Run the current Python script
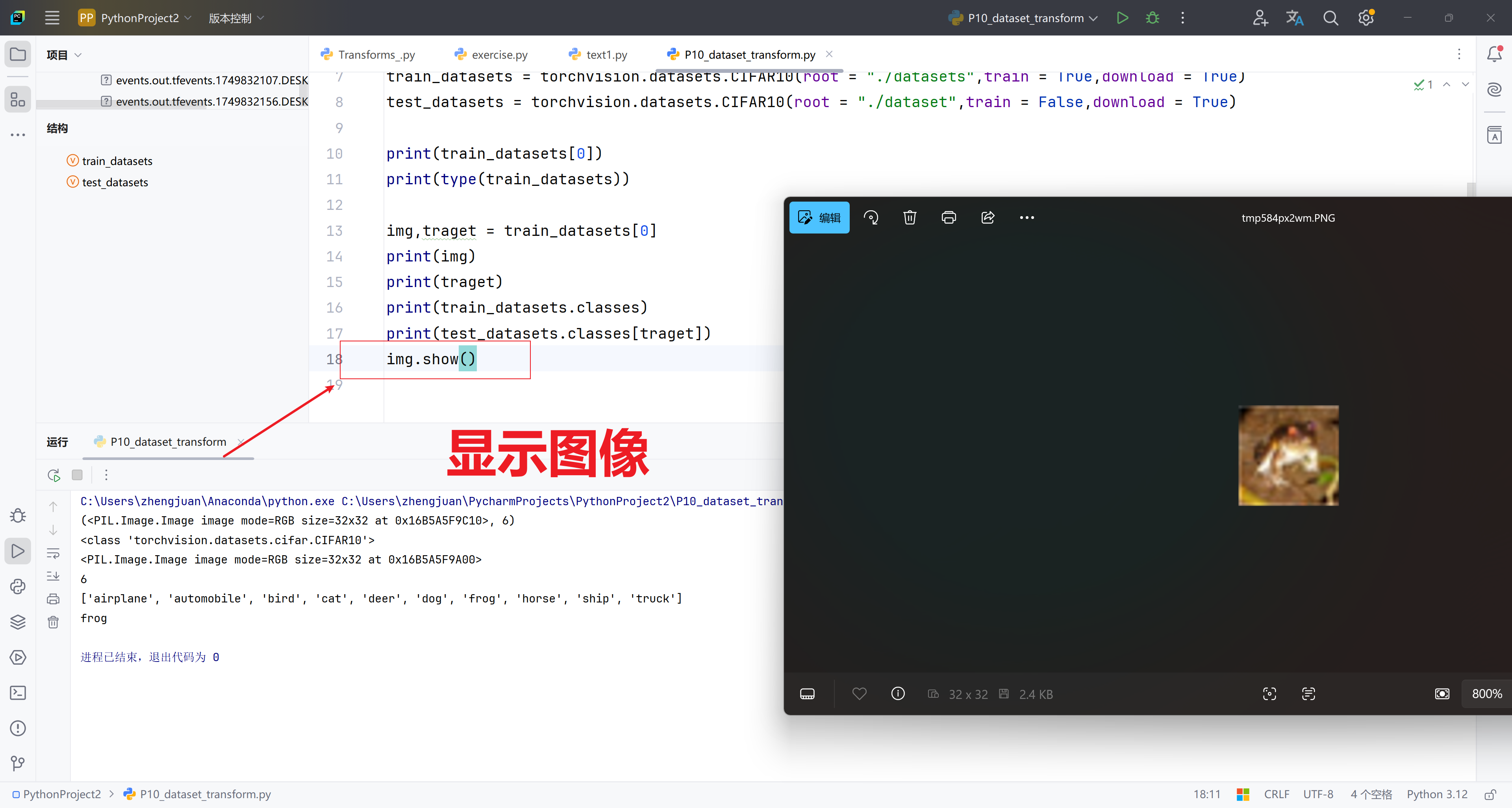This screenshot has width=1512, height=808. pyautogui.click(x=1122, y=18)
